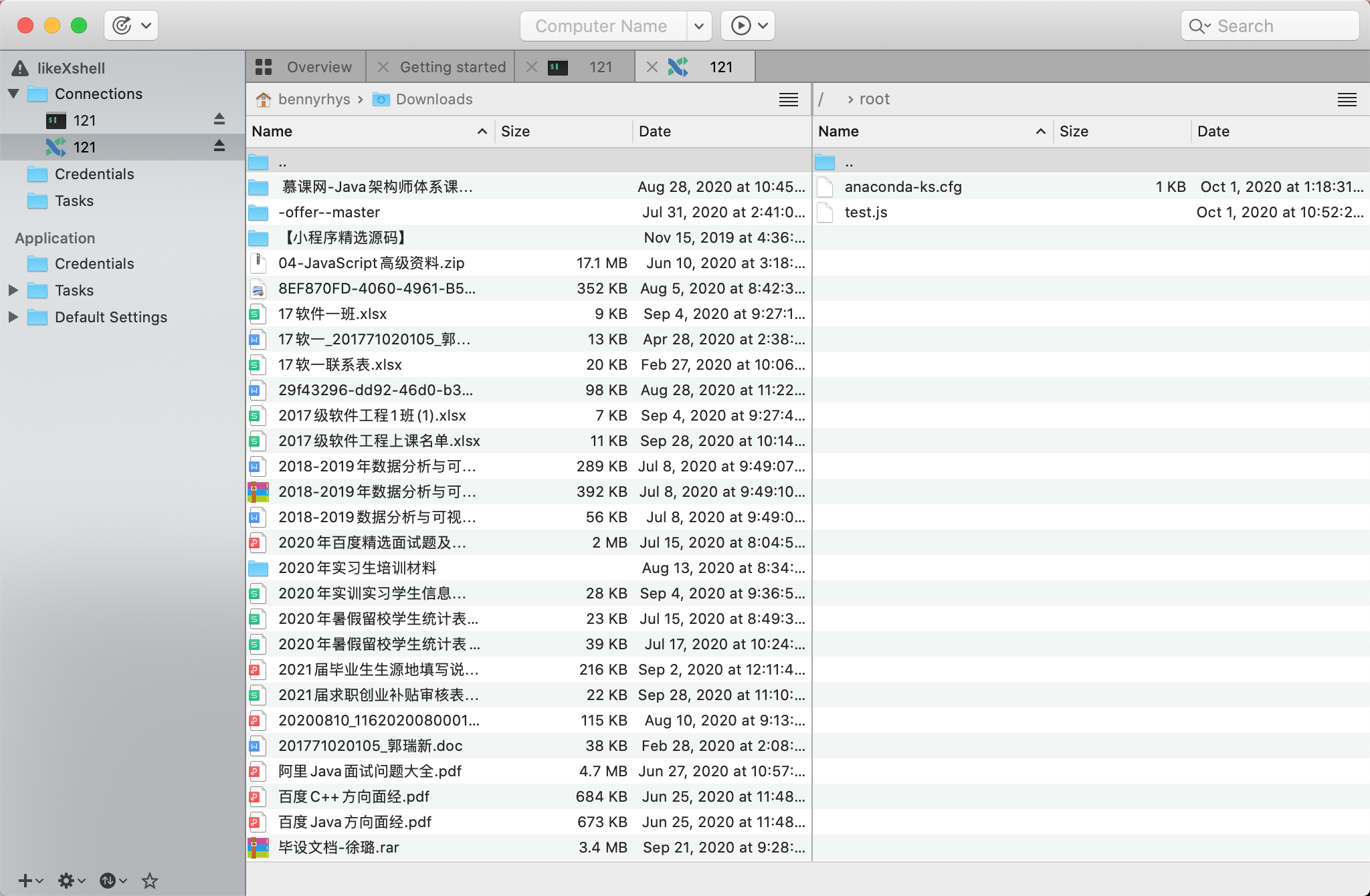Open the connection protocol menu at bottom

[x=112, y=881]
